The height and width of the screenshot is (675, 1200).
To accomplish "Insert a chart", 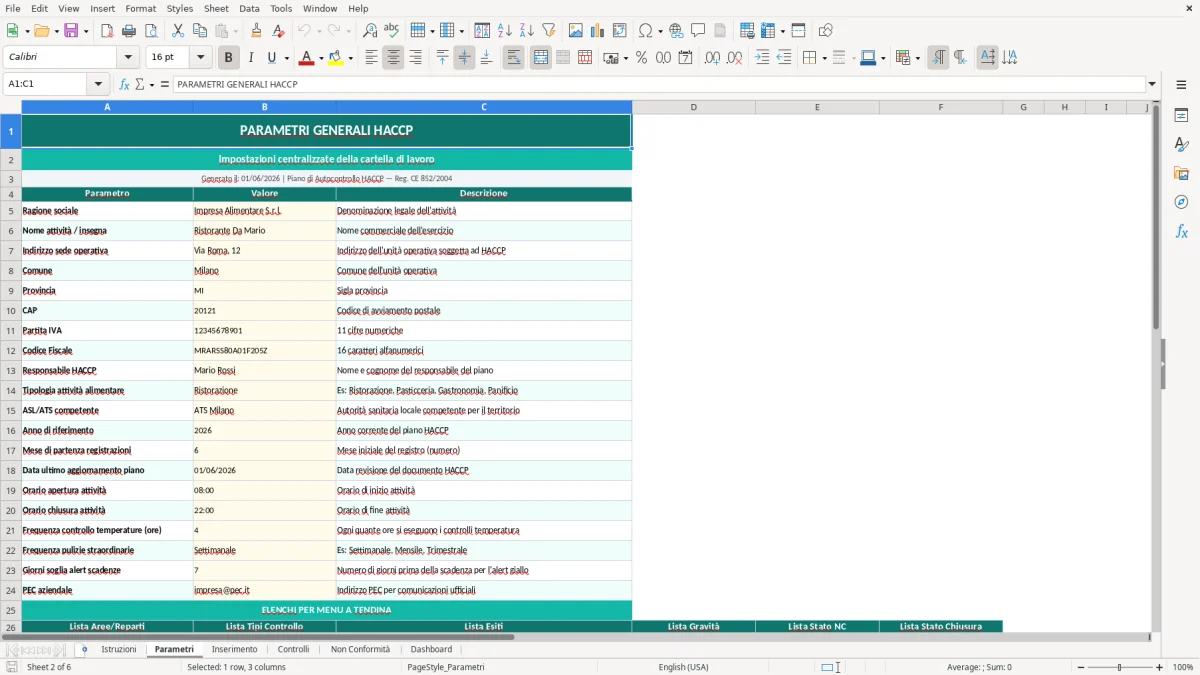I will pyautogui.click(x=598, y=31).
